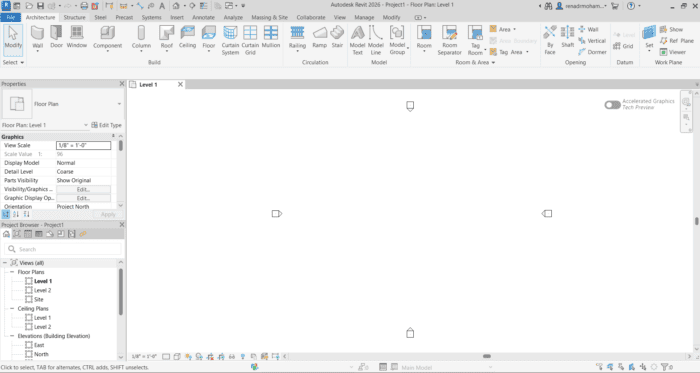The height and width of the screenshot is (373, 700).
Task: Click the View Scale value field
Action: tap(83, 145)
